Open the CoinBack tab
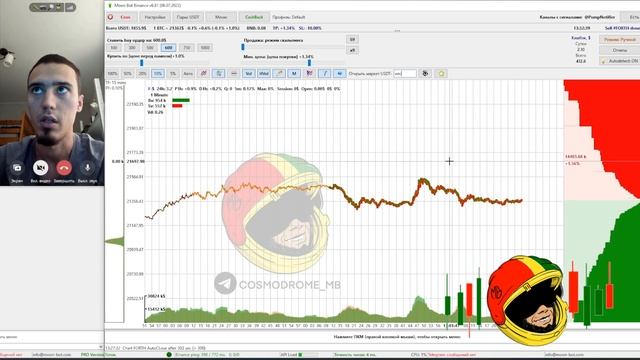Viewport: 640px width, 360px height. (254, 17)
